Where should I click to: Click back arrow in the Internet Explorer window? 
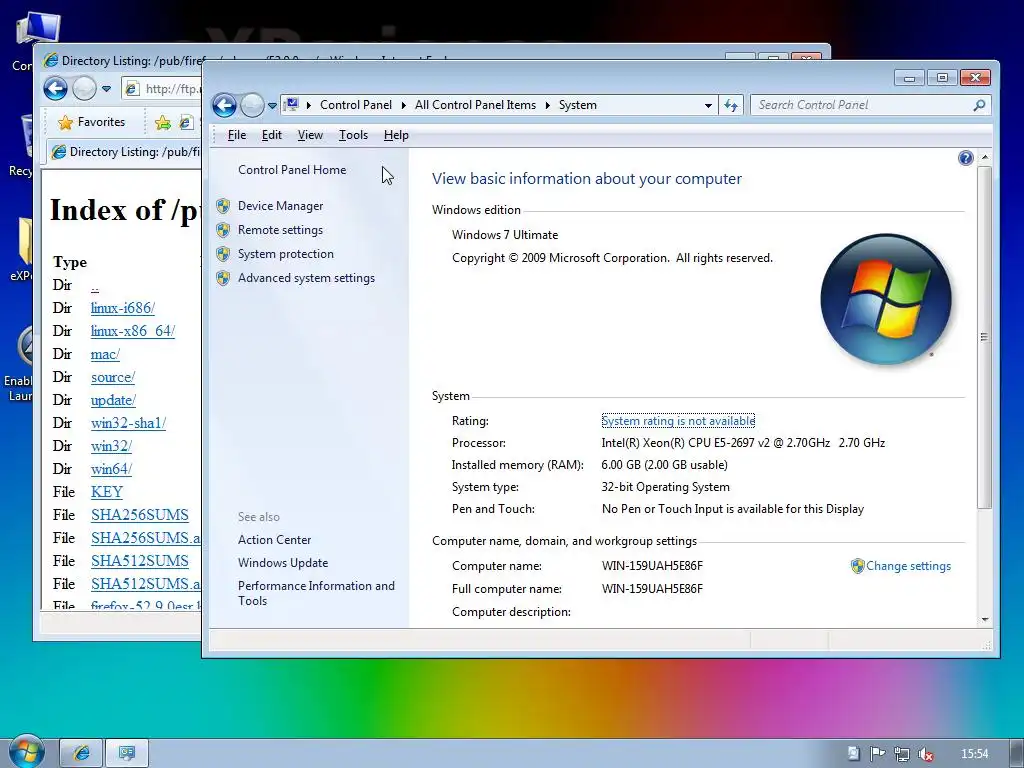click(x=56, y=88)
